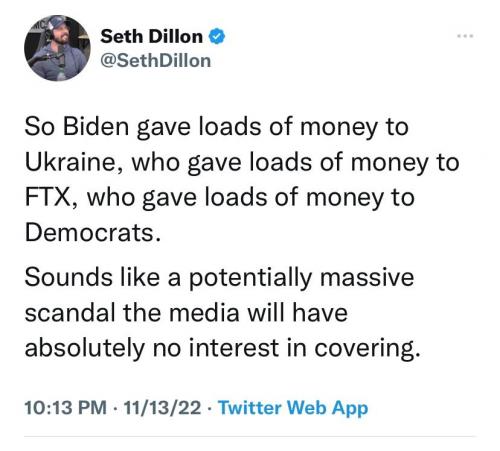Open the three-dot more options menu
Image resolution: width=500 pixels, height=451 pixels.
(x=465, y=36)
